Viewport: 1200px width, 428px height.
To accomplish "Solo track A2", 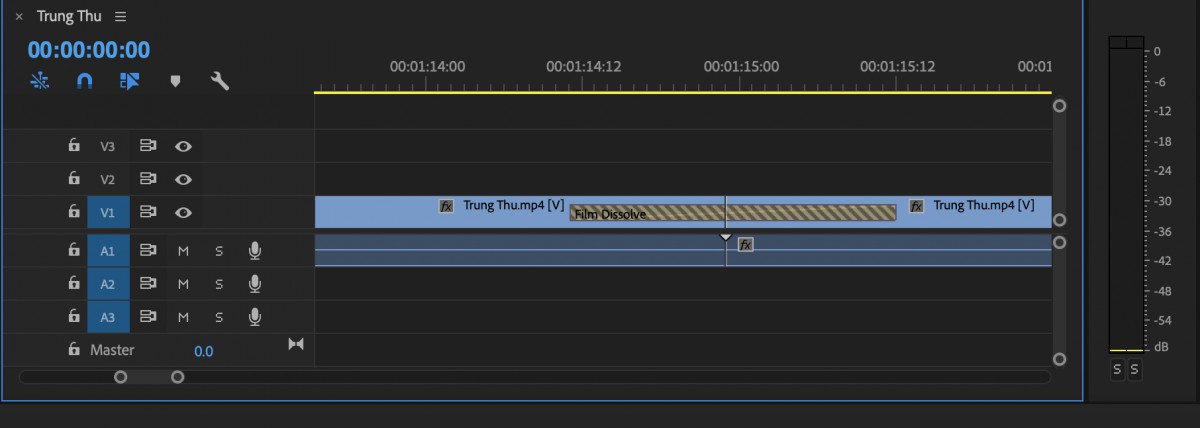I will pyautogui.click(x=219, y=284).
